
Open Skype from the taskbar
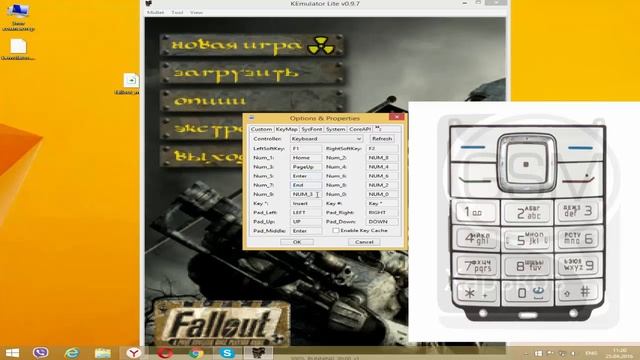click(x=227, y=353)
